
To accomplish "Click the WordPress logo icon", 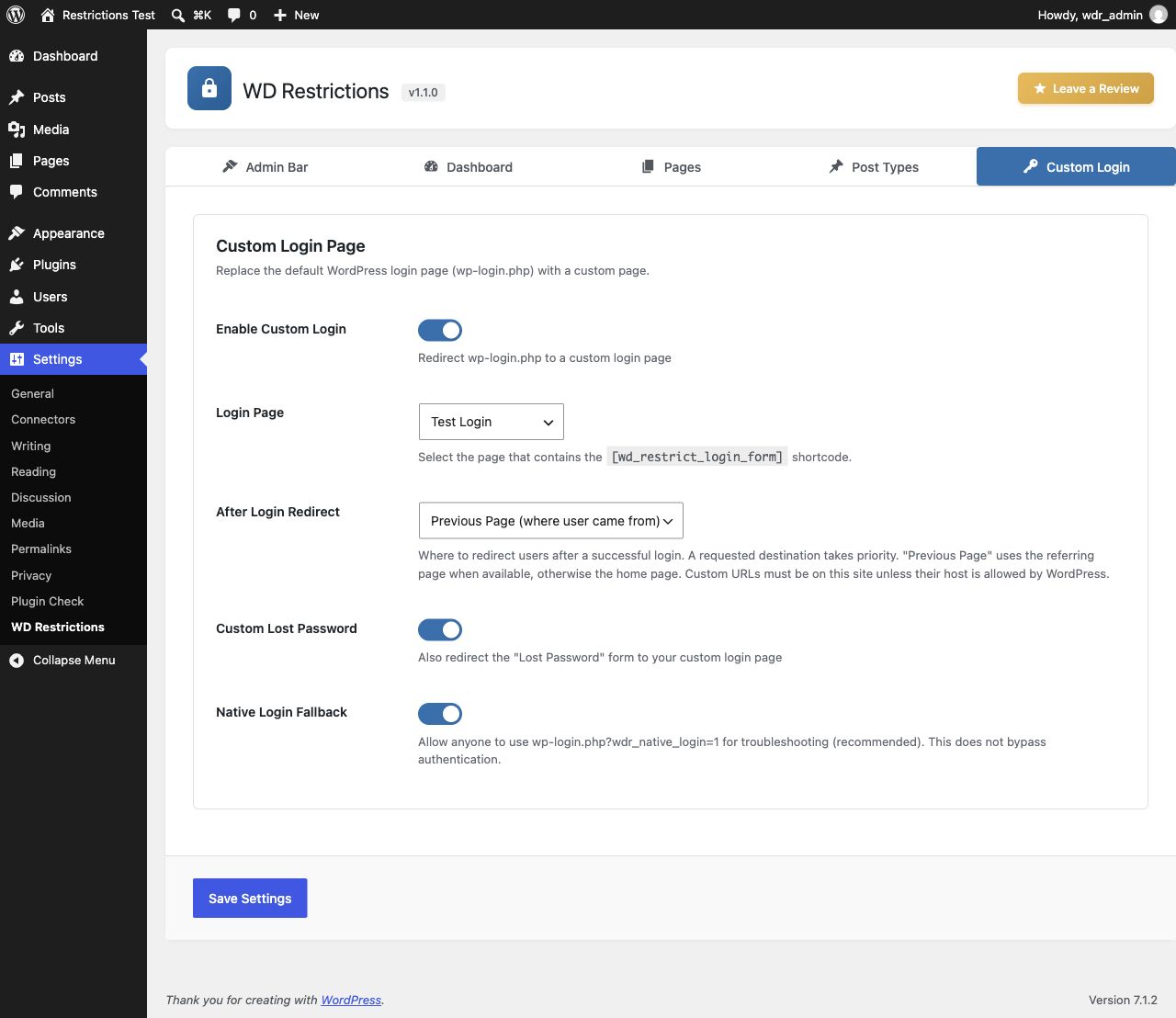I will [16, 15].
